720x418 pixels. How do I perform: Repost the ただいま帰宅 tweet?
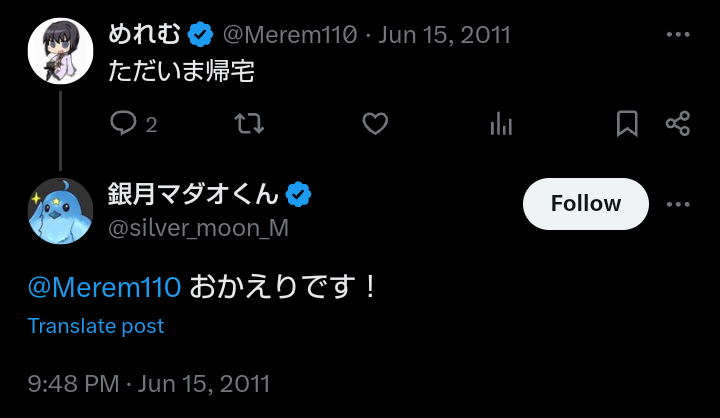click(248, 124)
